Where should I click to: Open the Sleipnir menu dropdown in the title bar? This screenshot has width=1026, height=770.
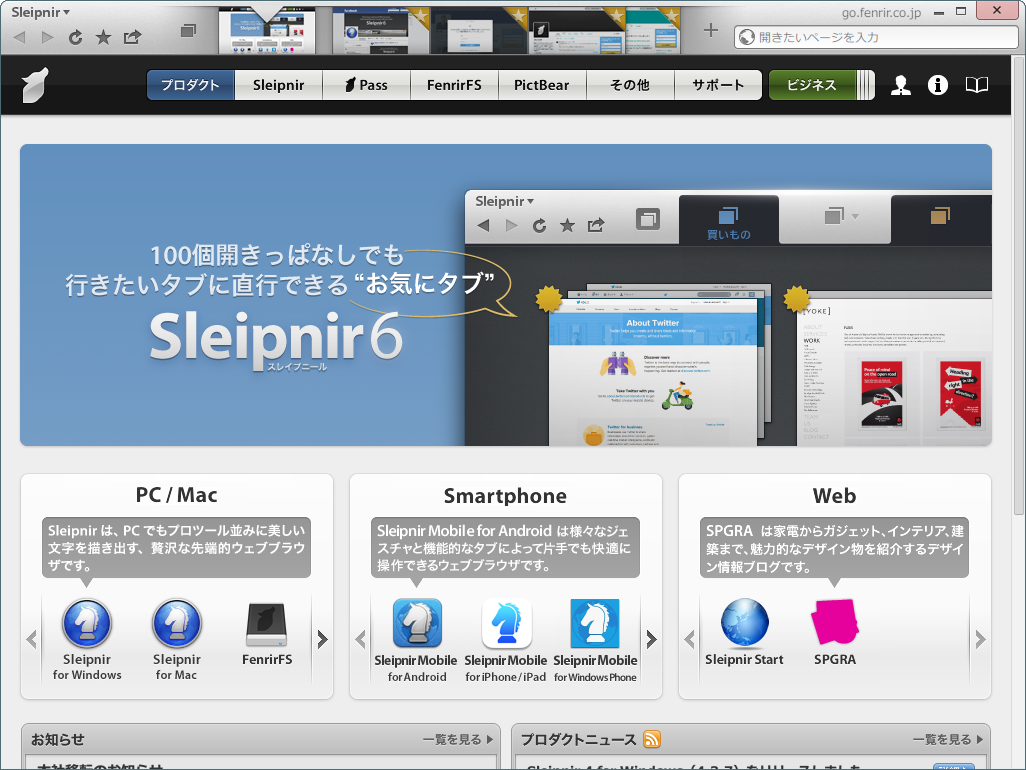pos(41,12)
